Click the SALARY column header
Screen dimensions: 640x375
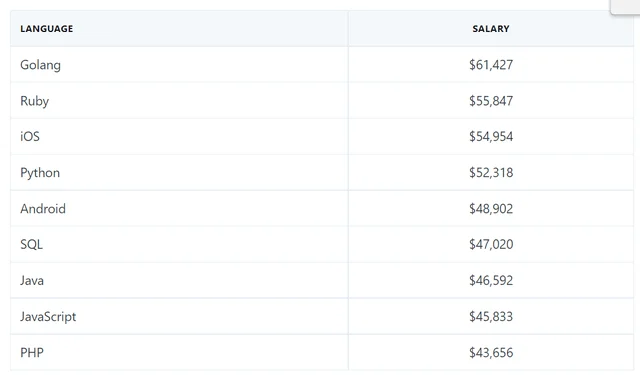491,29
